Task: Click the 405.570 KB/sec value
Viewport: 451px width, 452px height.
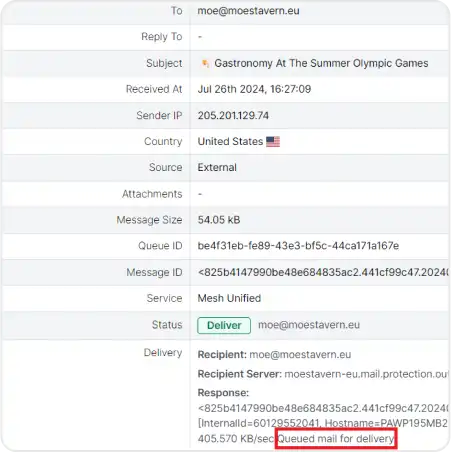Action: click(x=236, y=439)
